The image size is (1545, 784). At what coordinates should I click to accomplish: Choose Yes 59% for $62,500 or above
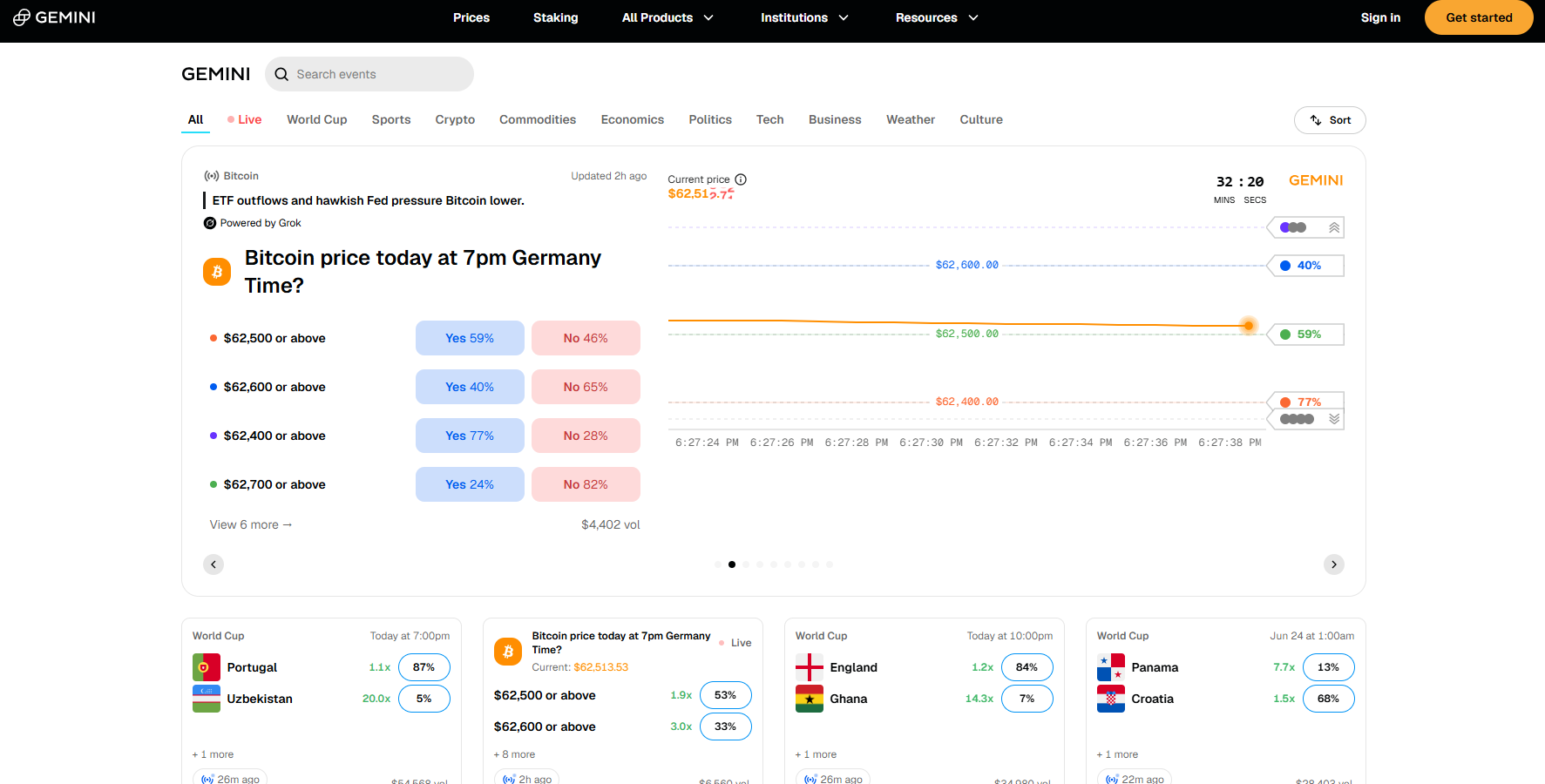coord(470,338)
